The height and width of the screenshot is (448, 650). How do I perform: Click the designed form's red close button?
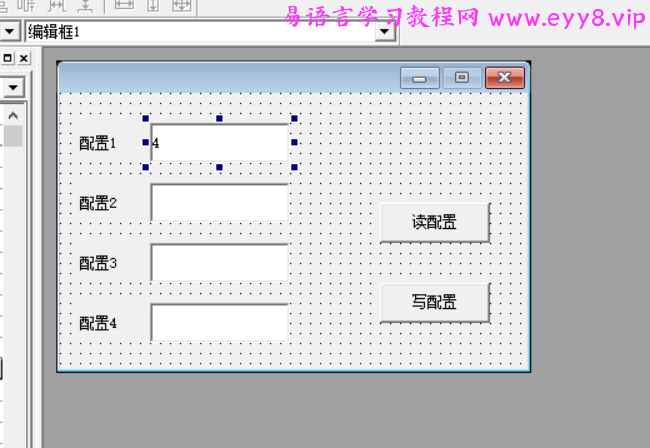pyautogui.click(x=505, y=77)
